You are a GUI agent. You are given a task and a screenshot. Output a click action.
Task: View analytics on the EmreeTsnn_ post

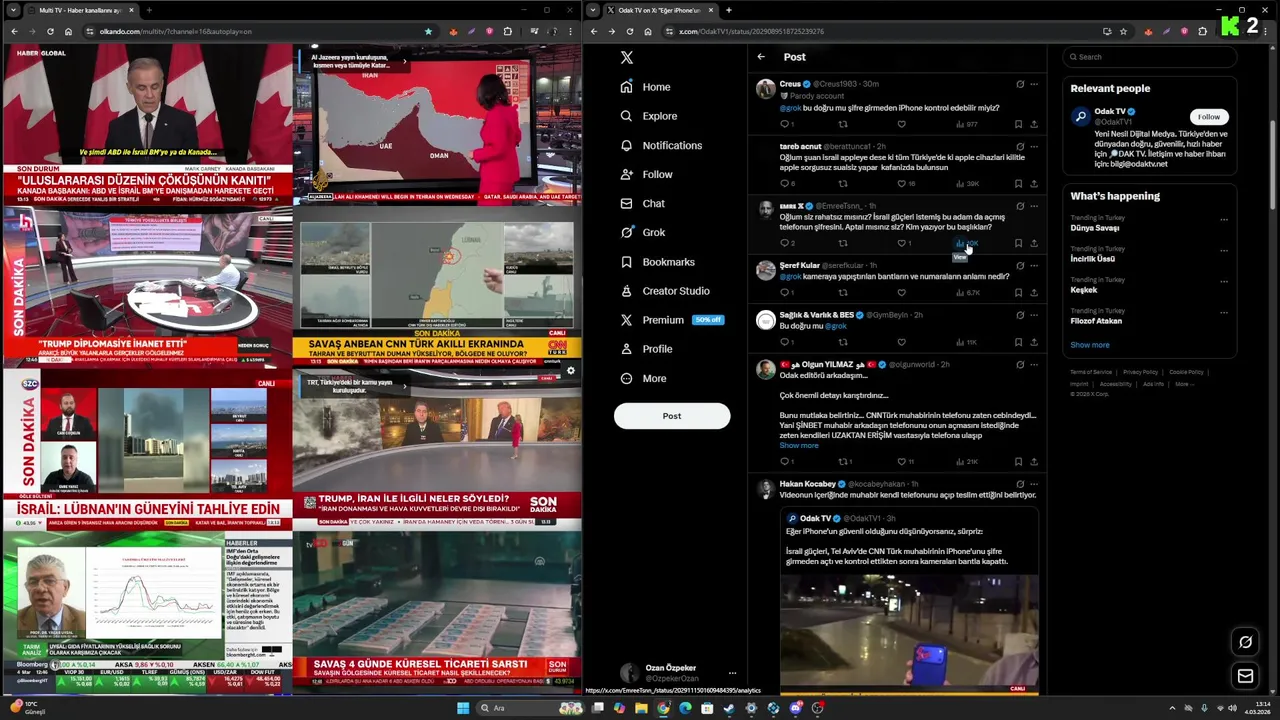(966, 243)
